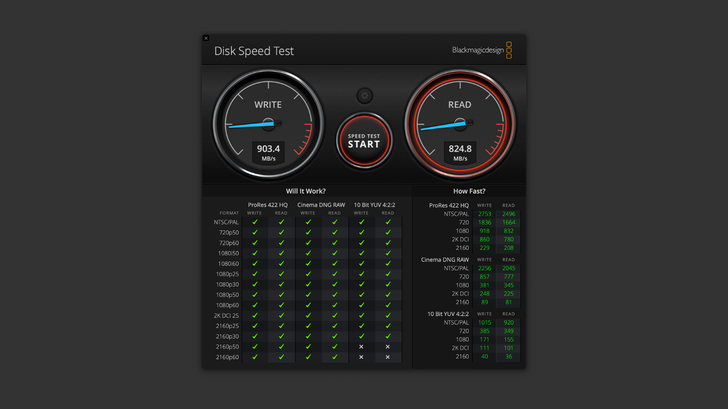Close the Disk Speed Test window
This screenshot has width=728, height=409.
[206, 38]
